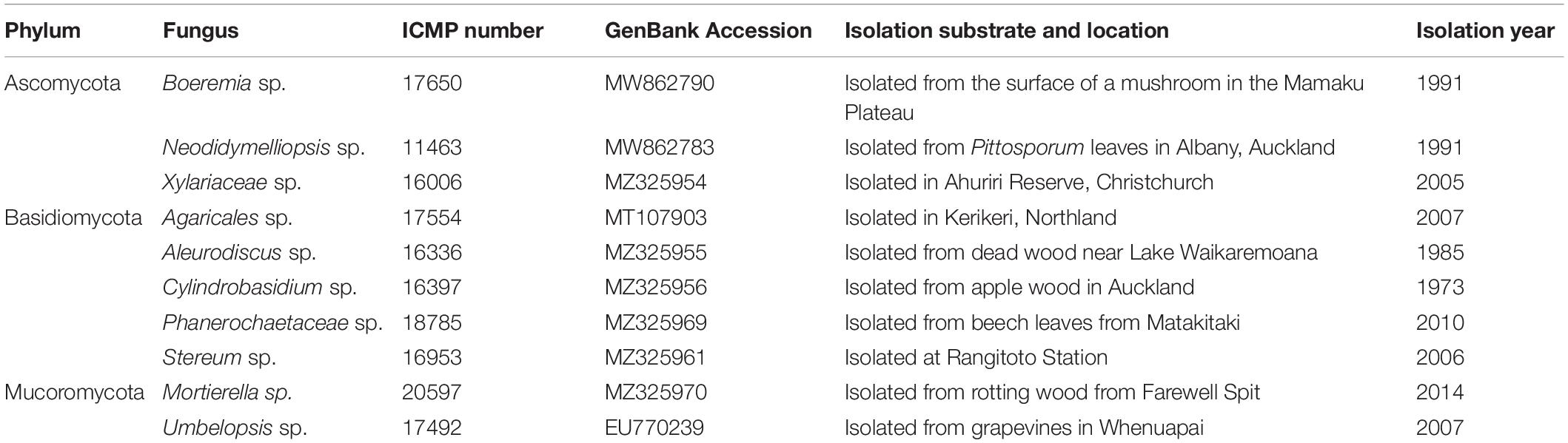Click the Ascomycota phylum label
Viewport: 1568px width, 443px height.
tap(62, 84)
